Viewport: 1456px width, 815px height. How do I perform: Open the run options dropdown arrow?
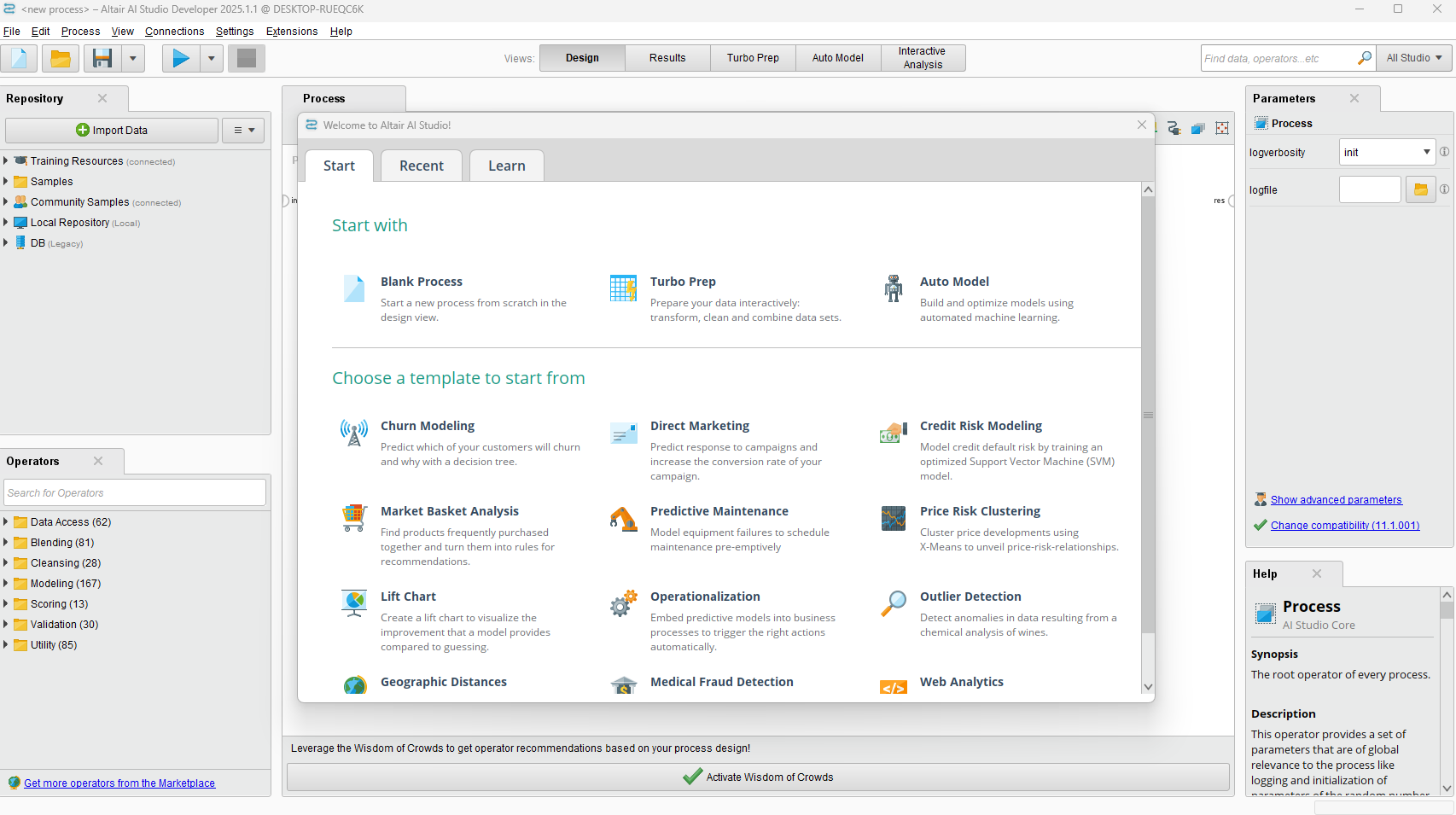[212, 58]
